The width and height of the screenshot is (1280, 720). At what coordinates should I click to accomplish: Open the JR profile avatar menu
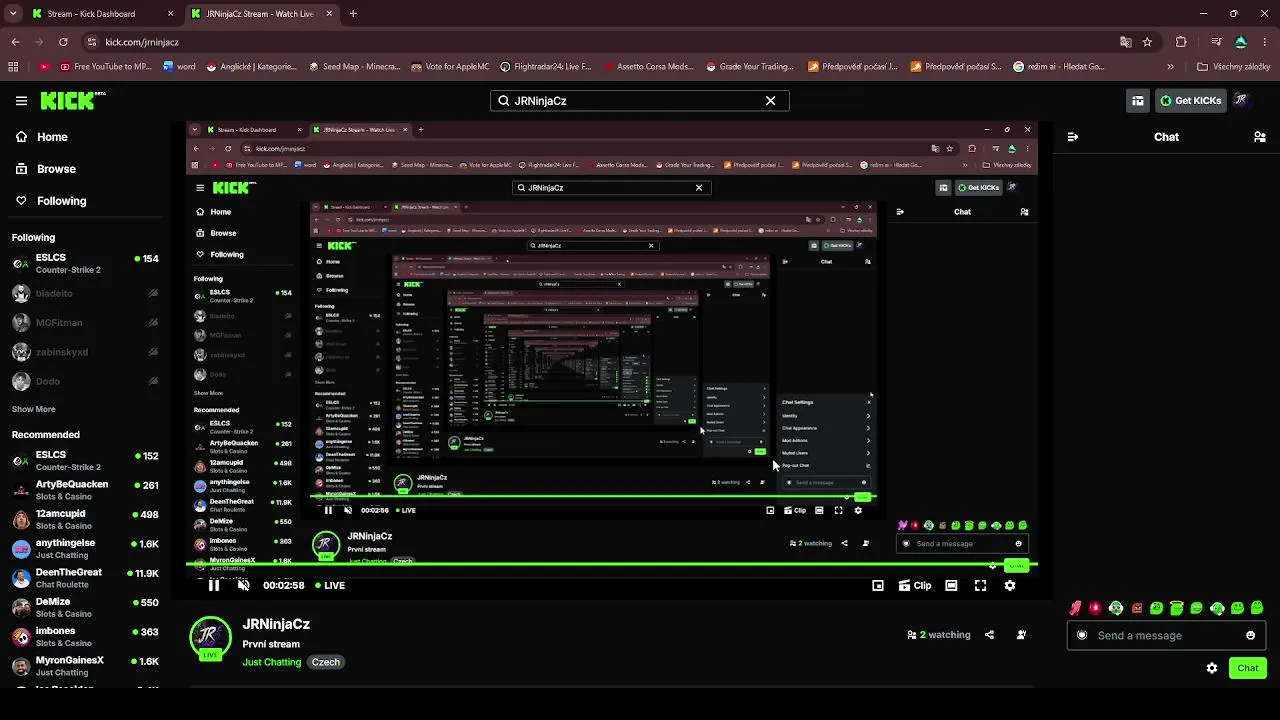[x=1241, y=100]
